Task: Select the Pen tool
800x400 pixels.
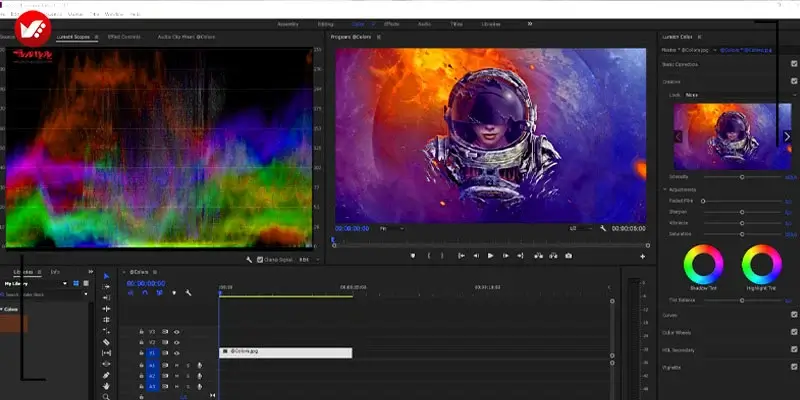Action: pos(107,375)
